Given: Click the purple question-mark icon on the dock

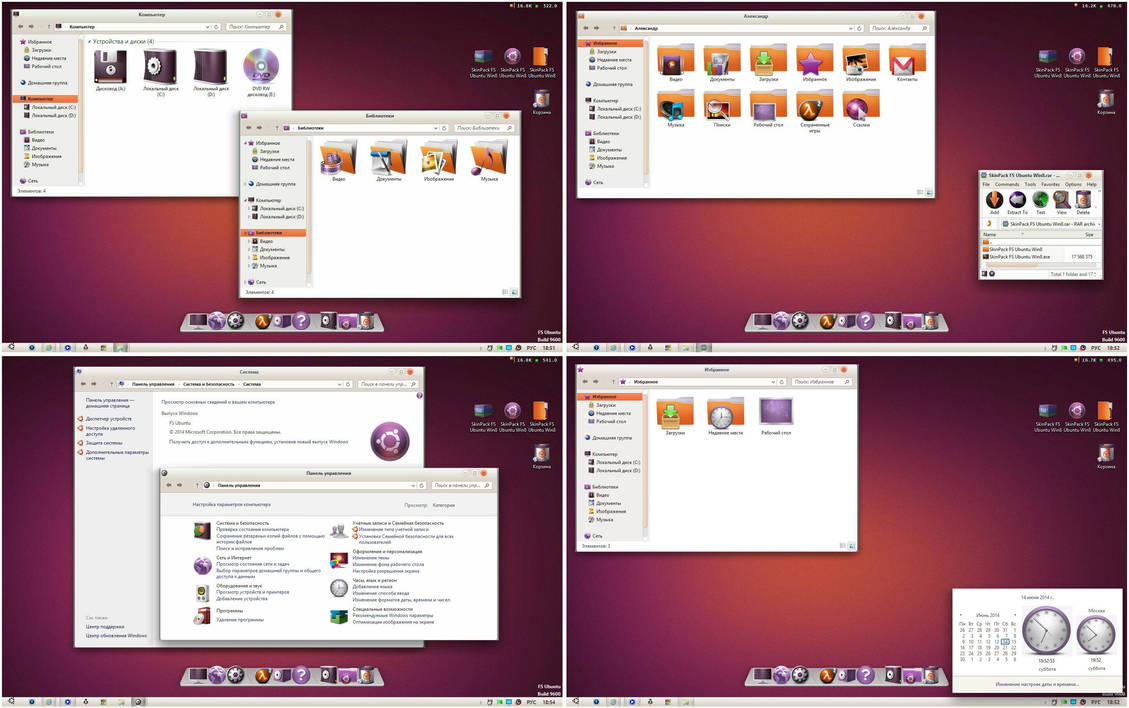Looking at the screenshot, I should point(301,320).
